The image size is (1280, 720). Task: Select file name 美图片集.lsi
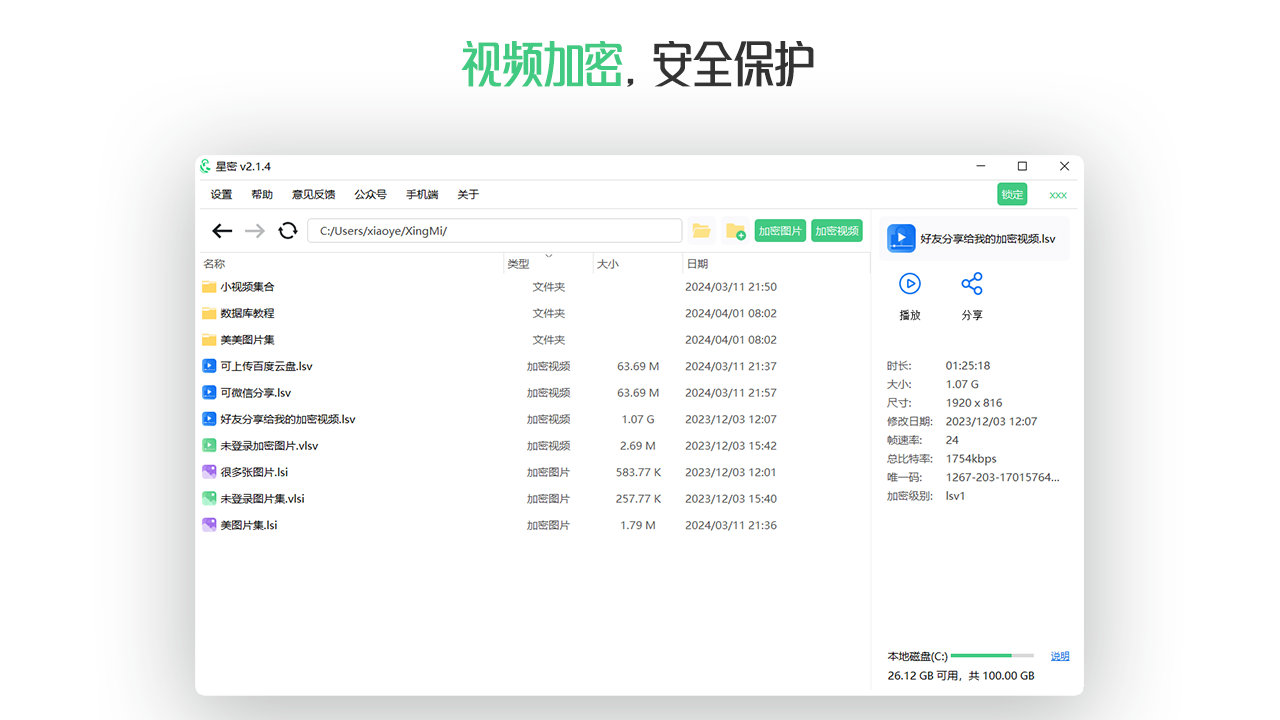[x=249, y=525]
